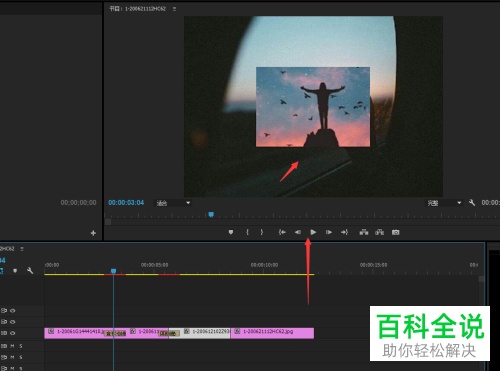This screenshot has height=371, width=500.
Task: Select the clip 1-200621112HC62.jpg
Action: [x=272, y=333]
